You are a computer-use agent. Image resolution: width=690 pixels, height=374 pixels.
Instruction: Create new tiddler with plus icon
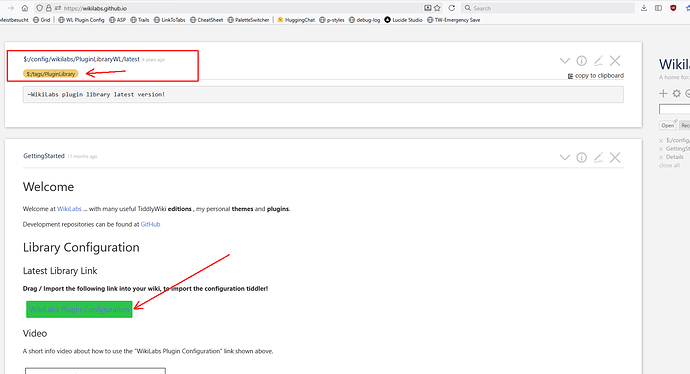point(663,93)
